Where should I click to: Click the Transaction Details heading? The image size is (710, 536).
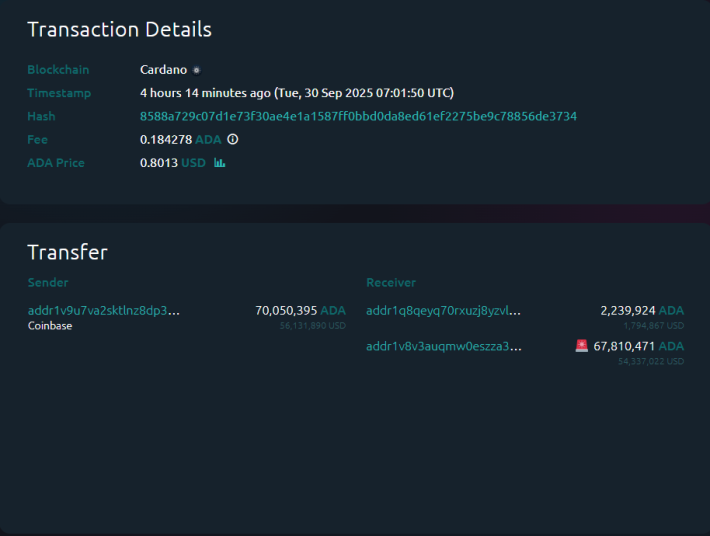pyautogui.click(x=119, y=29)
